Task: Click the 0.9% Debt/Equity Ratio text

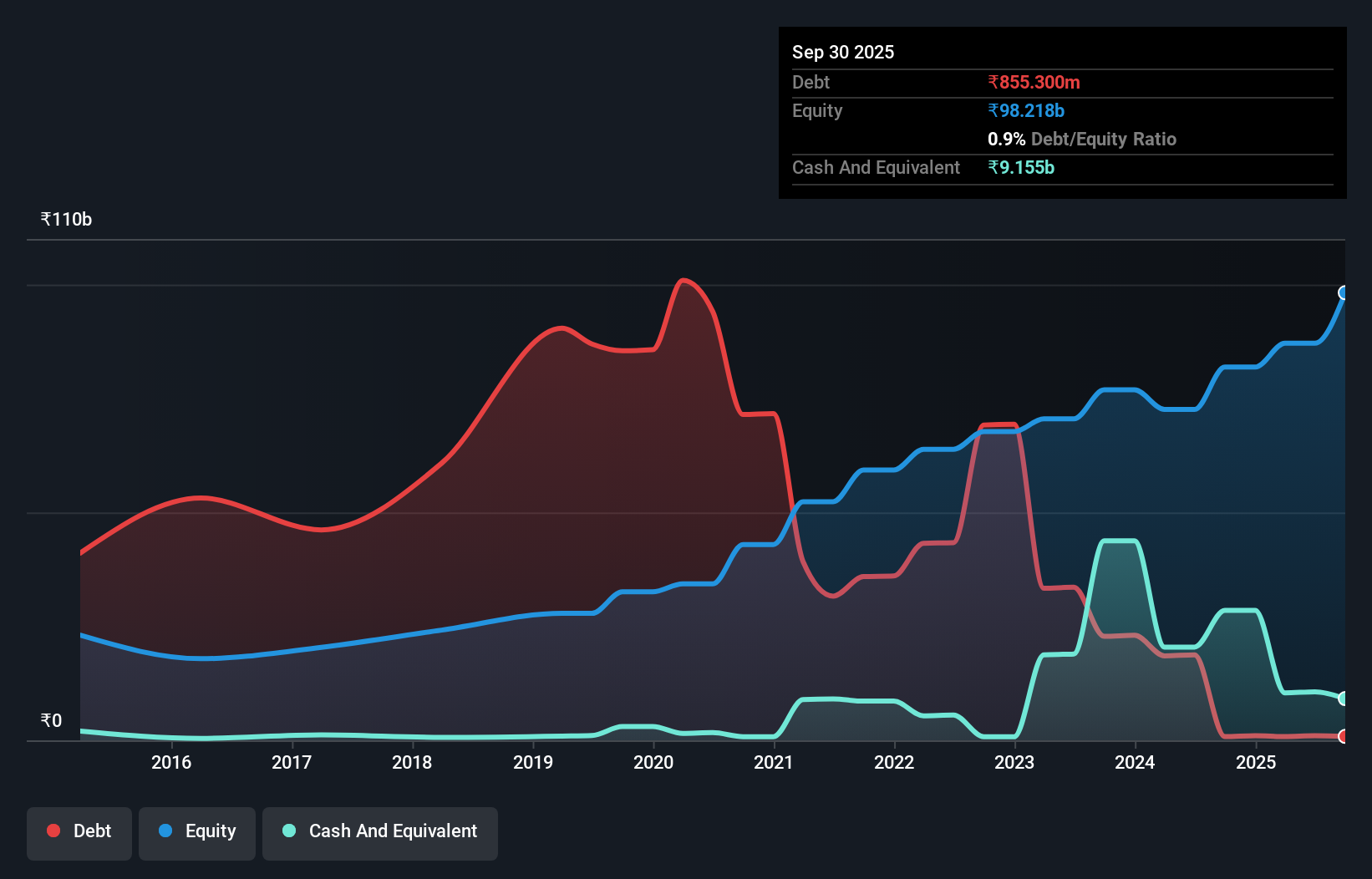Action: [1082, 140]
